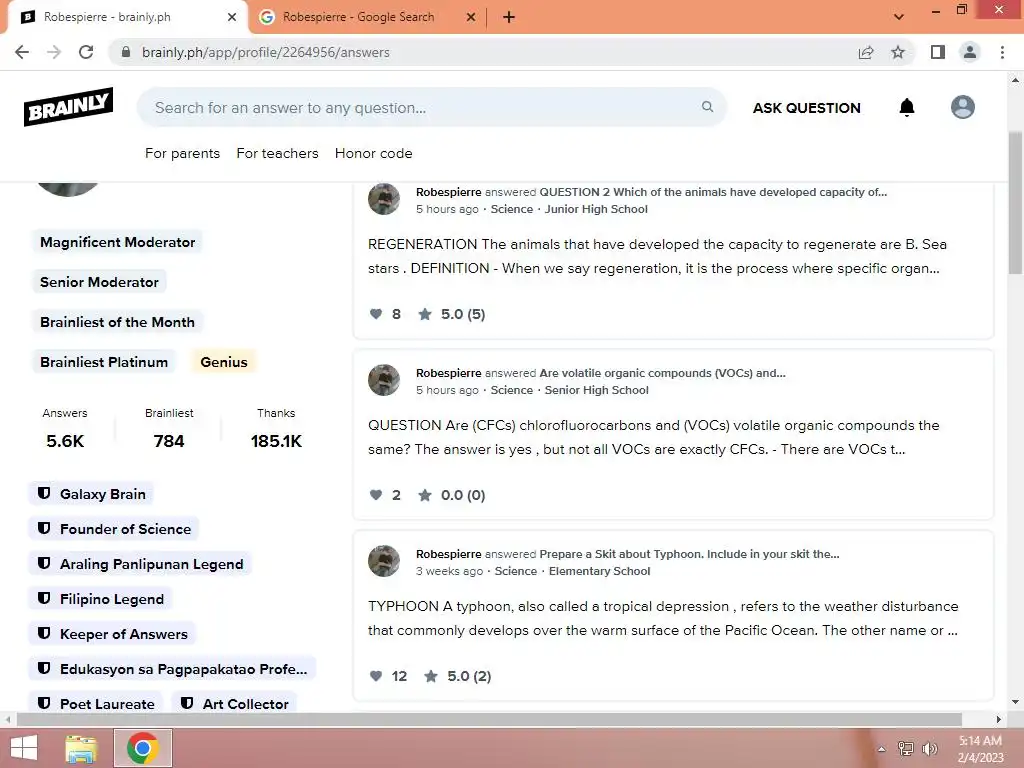Click the star rating on Typhoon answer

(x=431, y=676)
